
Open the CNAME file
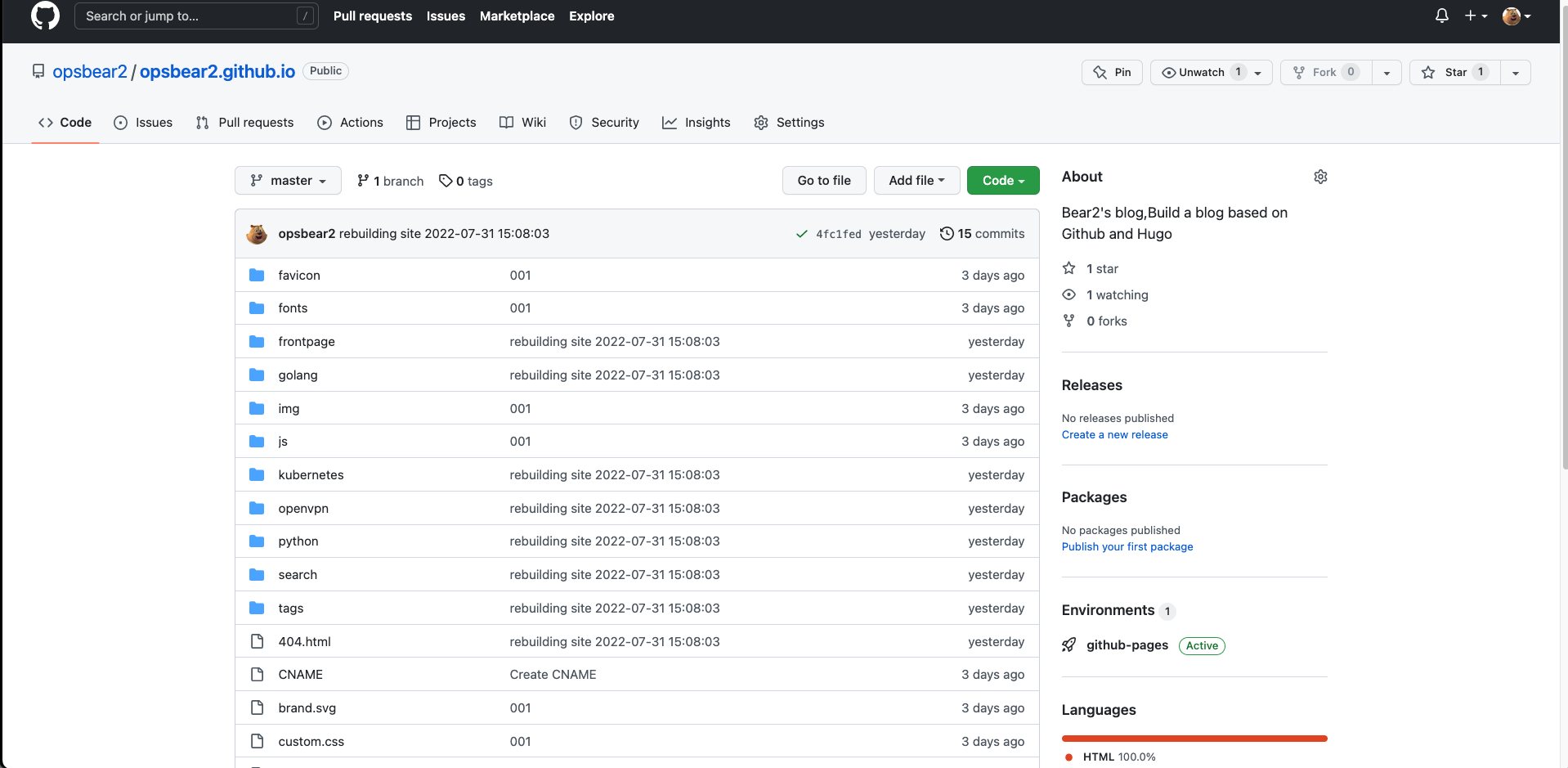(300, 675)
